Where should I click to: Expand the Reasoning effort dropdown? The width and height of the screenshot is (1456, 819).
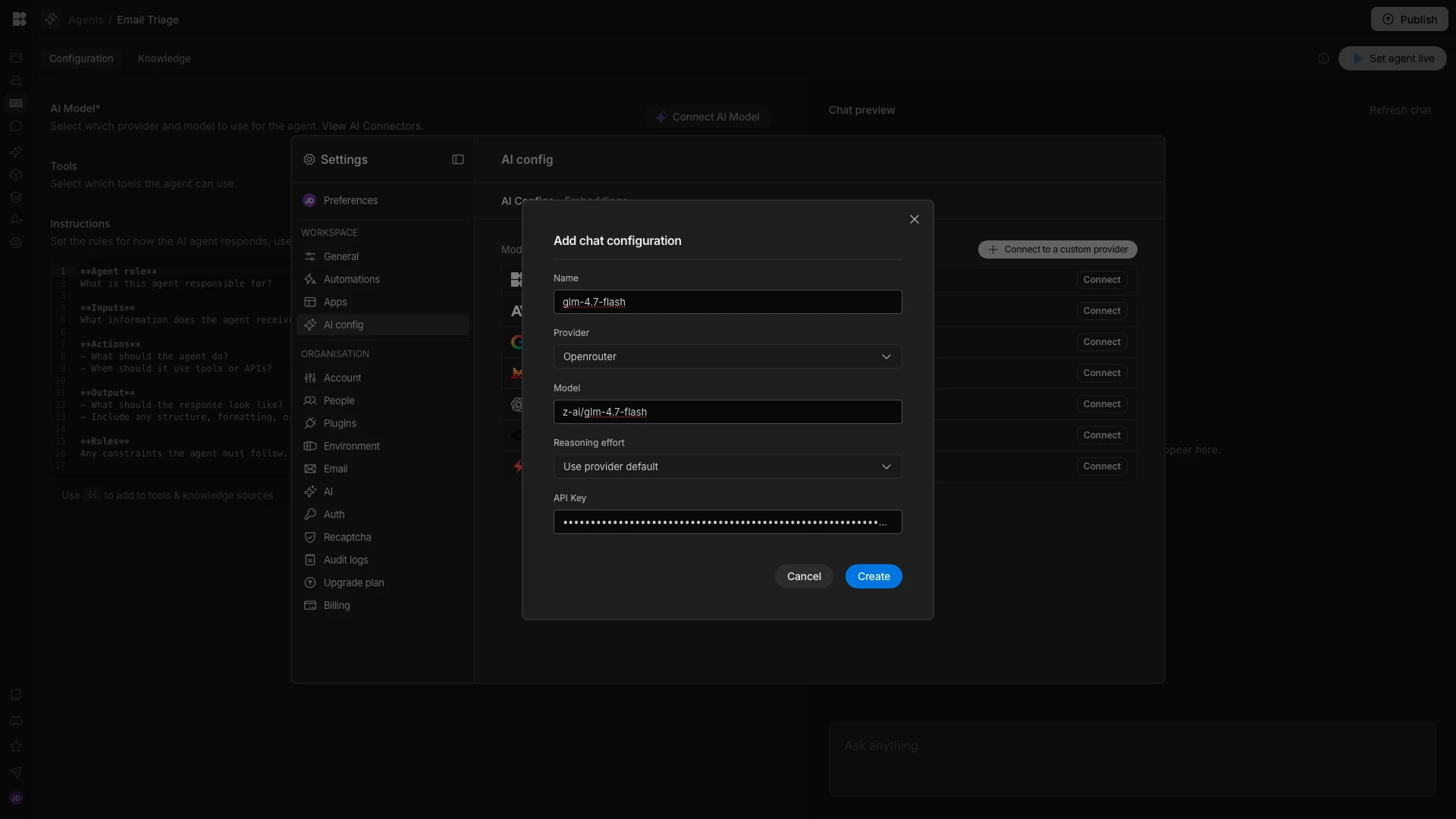tap(727, 466)
